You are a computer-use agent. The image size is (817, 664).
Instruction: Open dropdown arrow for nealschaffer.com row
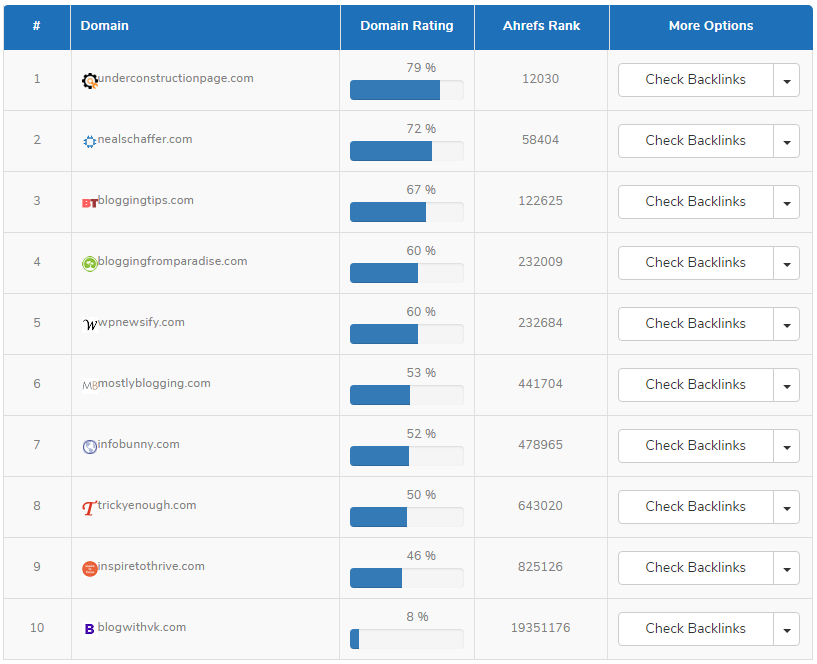(787, 141)
